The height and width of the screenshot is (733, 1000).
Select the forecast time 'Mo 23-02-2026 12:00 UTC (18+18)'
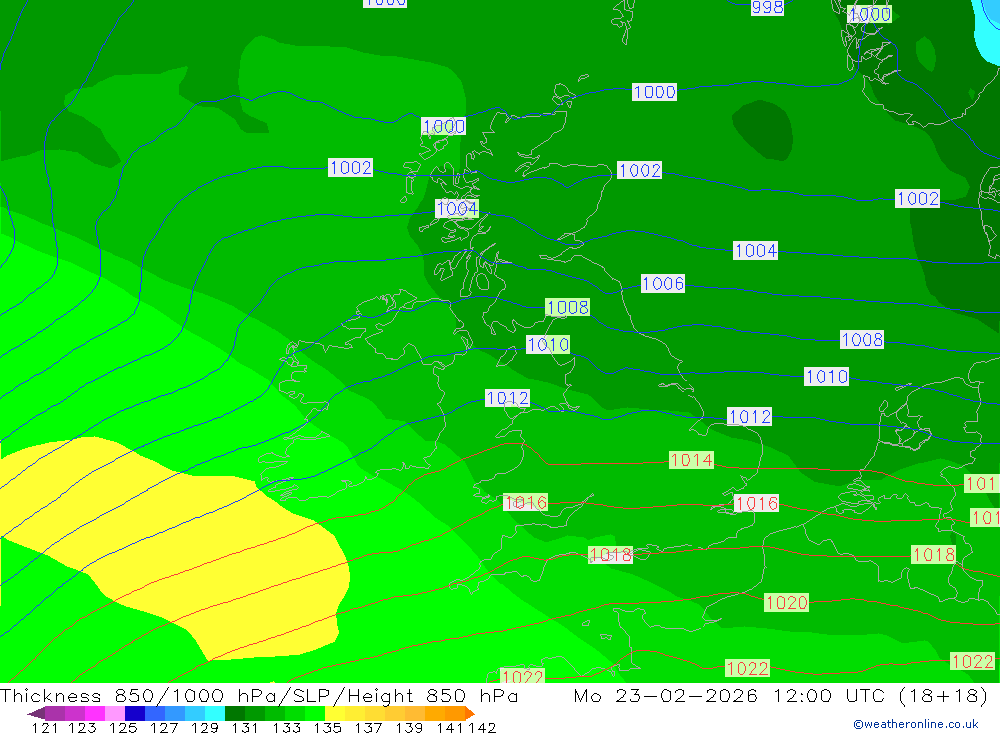(x=781, y=695)
